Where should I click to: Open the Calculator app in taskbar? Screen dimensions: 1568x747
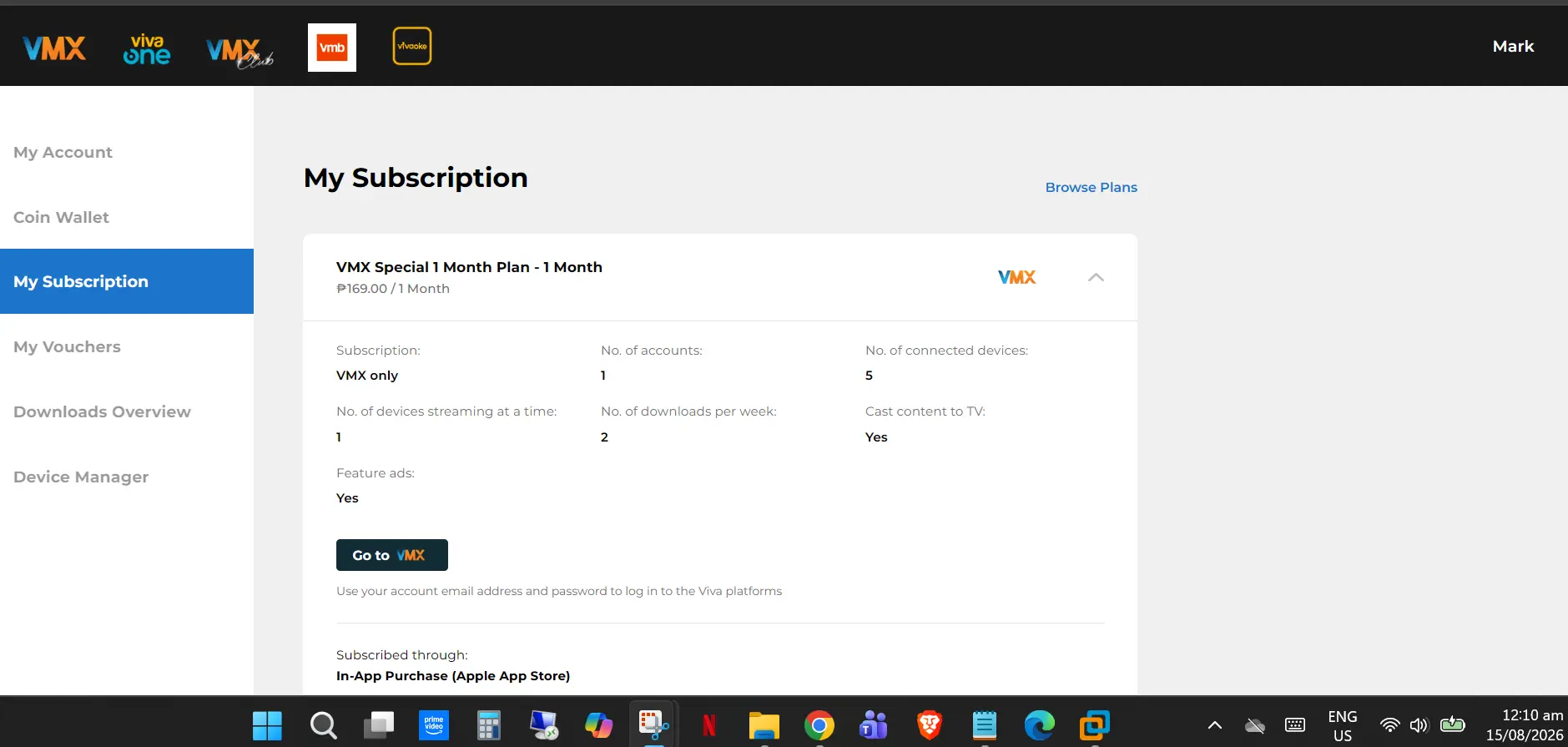click(x=489, y=725)
